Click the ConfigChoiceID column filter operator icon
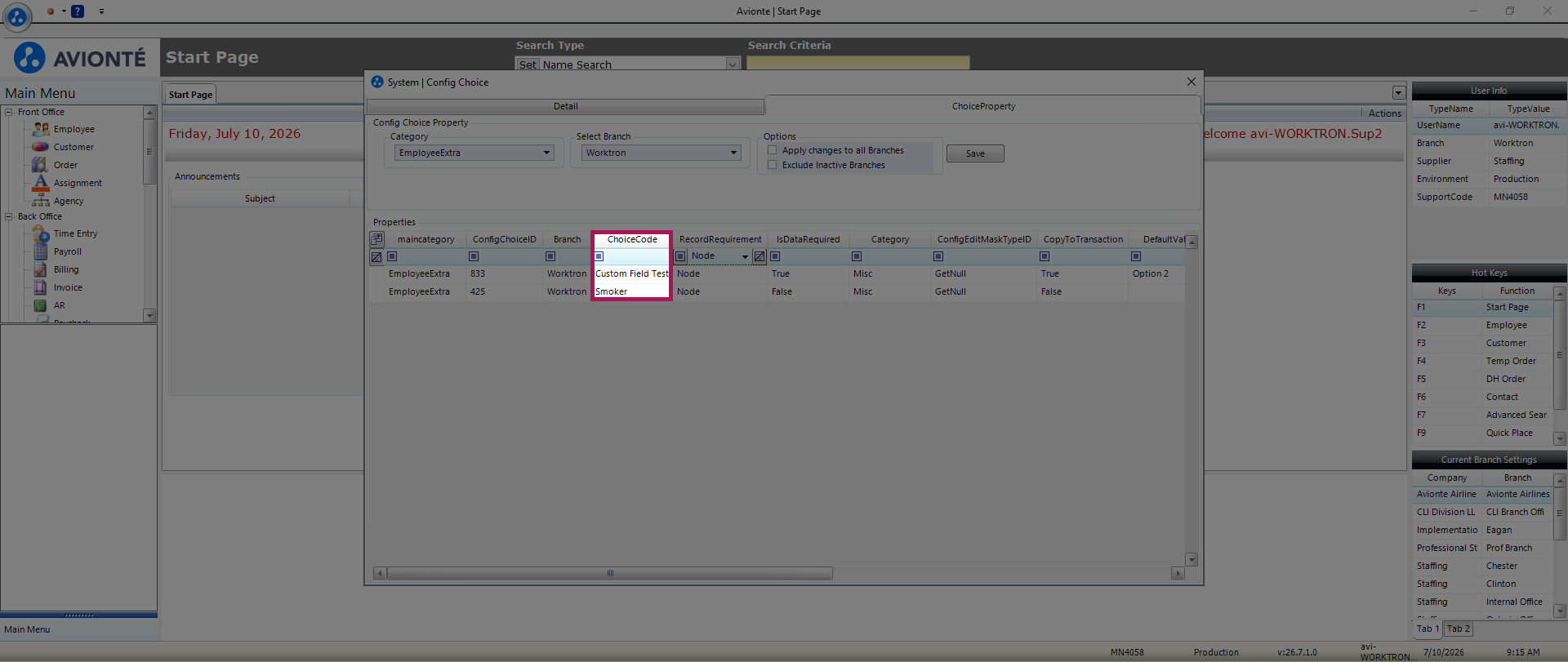Screen dimensions: 1568x662 [x=474, y=256]
